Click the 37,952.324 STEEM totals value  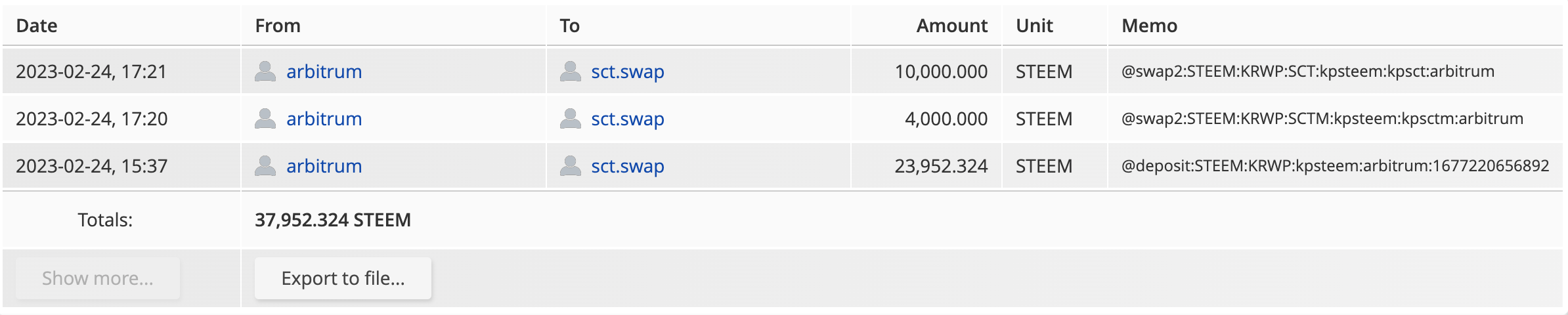[333, 220]
